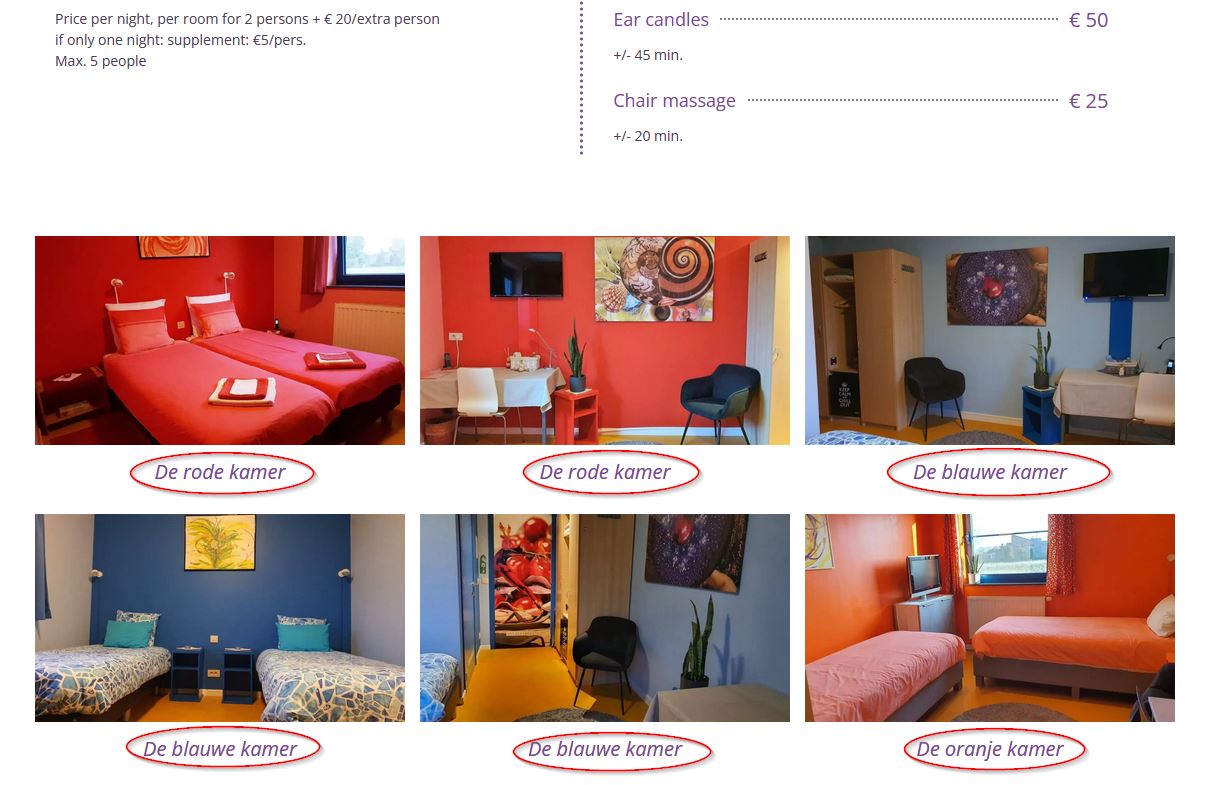Select 'De blauwe kamer' caption below wardrobe photo
The image size is (1224, 785).
[x=990, y=472]
